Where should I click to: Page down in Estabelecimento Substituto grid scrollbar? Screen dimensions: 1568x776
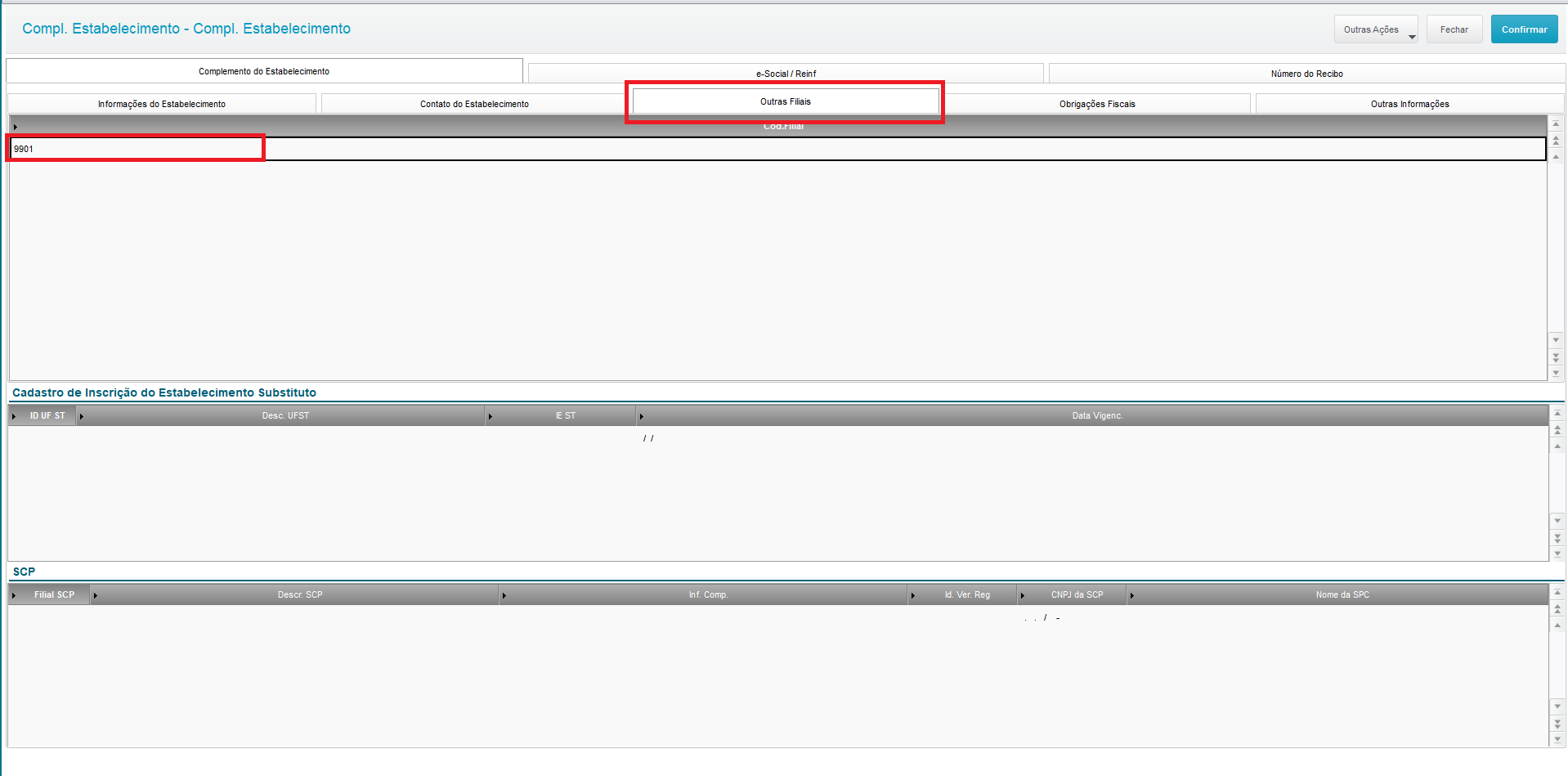[x=1557, y=538]
